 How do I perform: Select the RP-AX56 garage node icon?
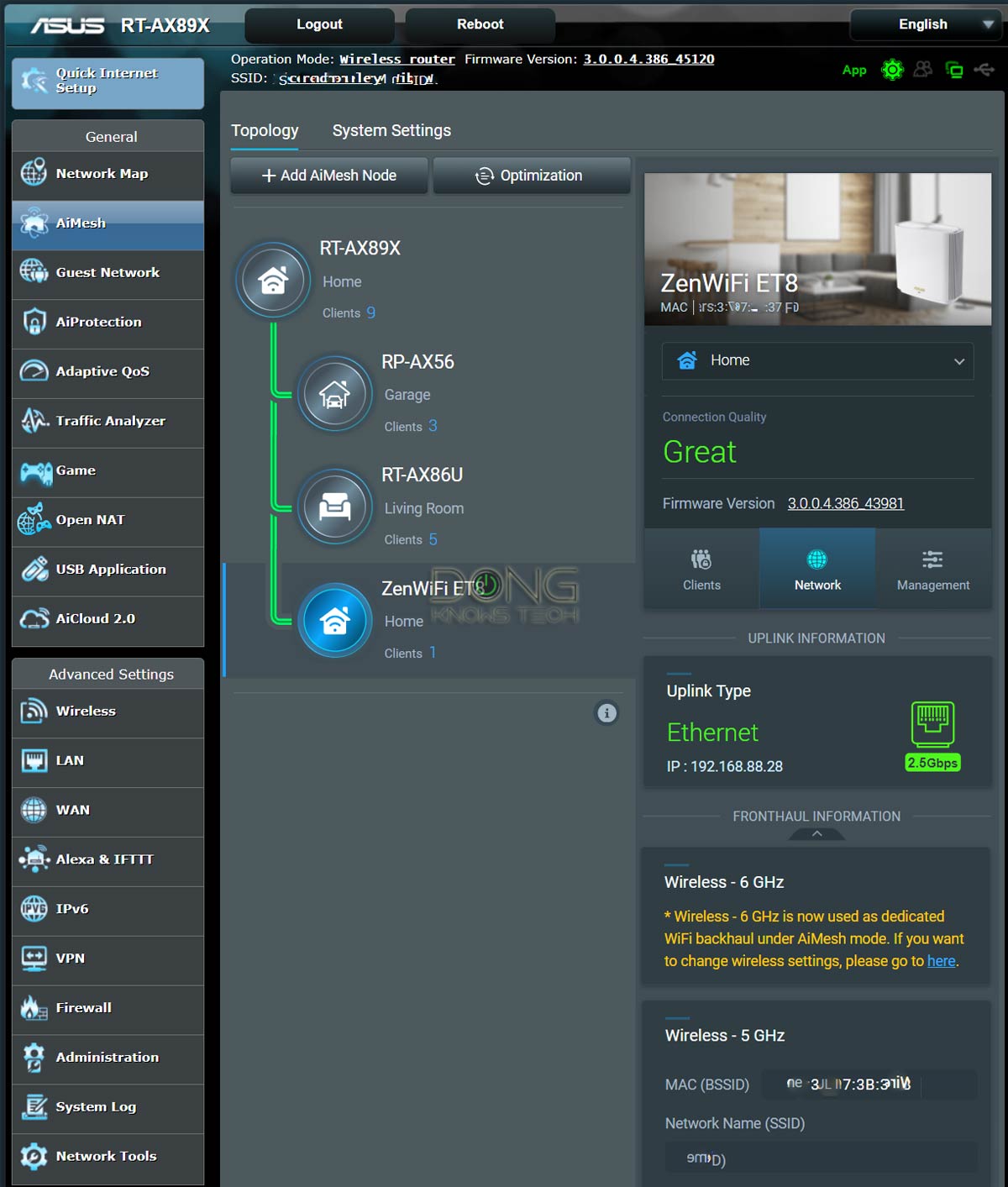click(x=335, y=394)
